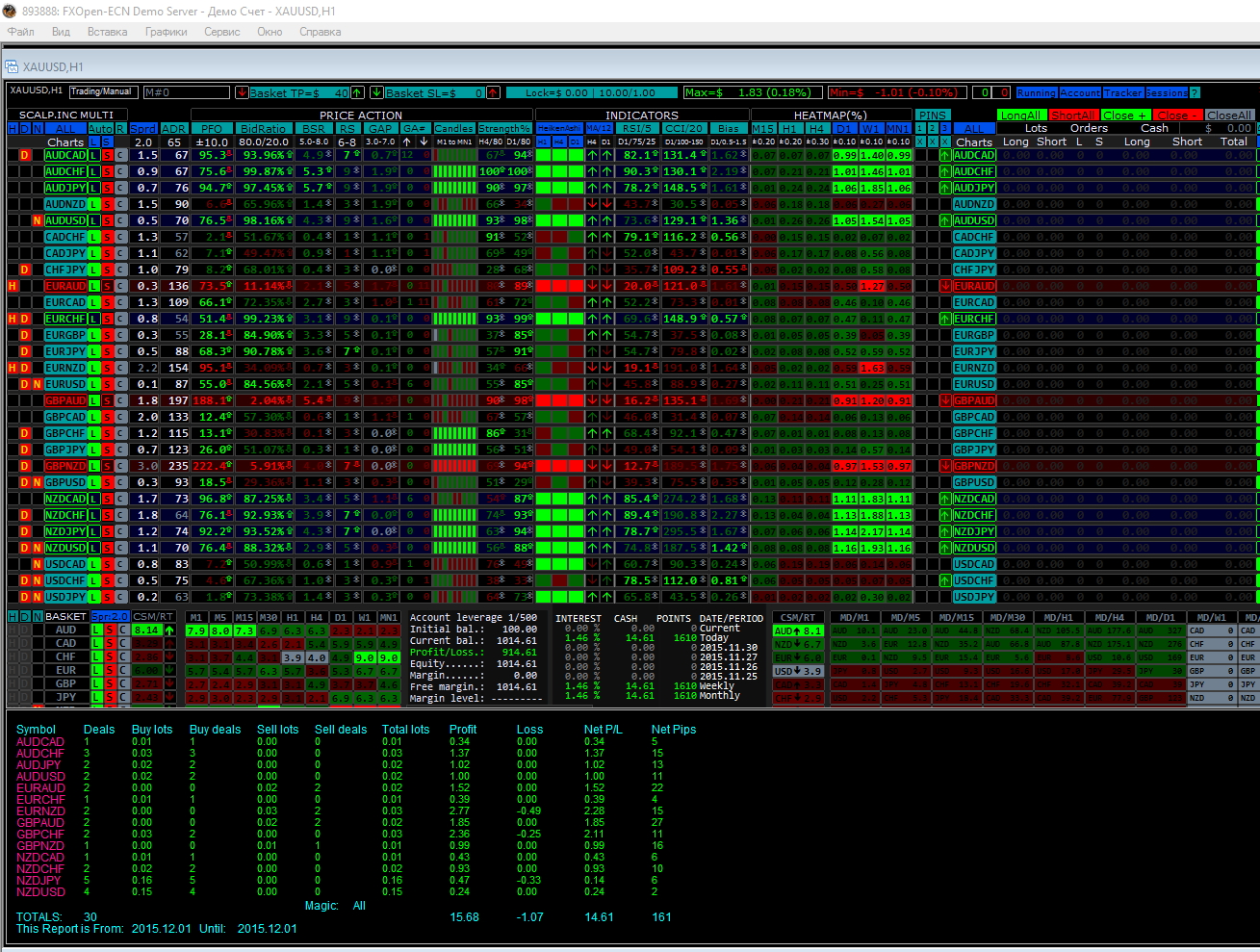The height and width of the screenshot is (952, 1260).
Task: Open the Сервис menu
Action: coord(222,32)
